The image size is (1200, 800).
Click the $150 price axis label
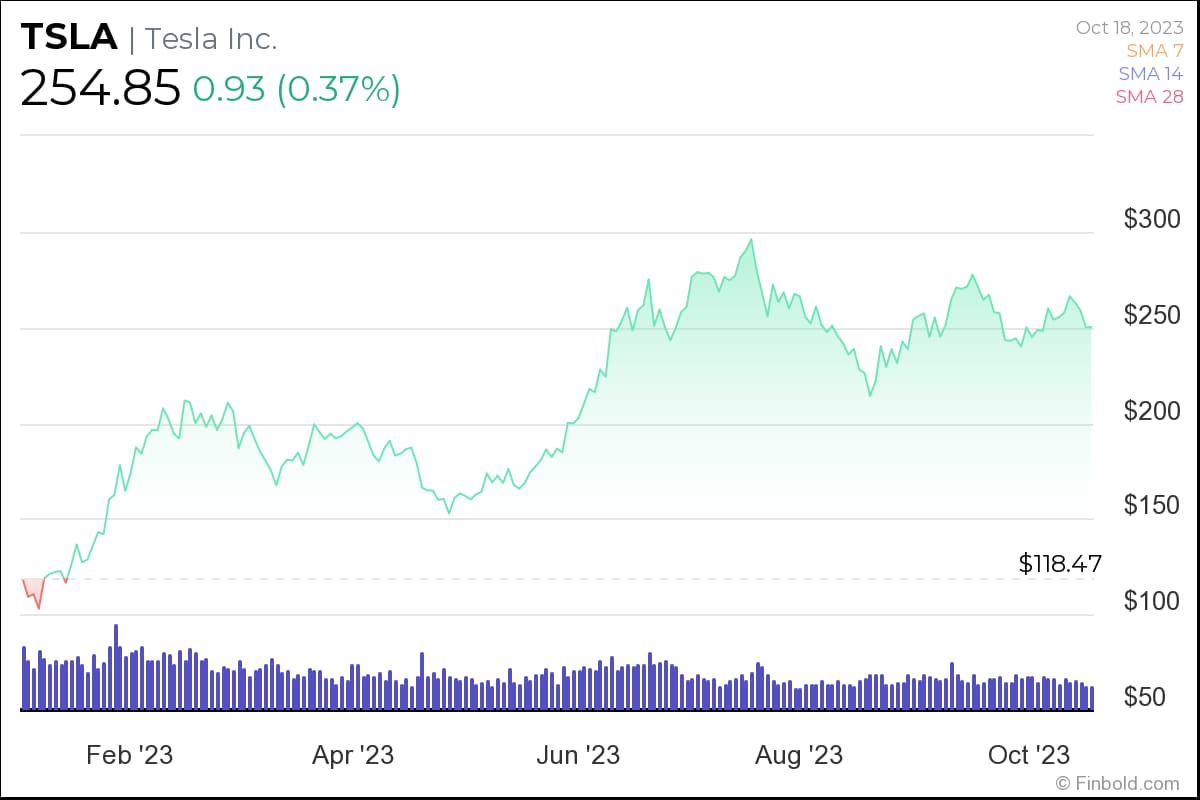[x=1152, y=506]
